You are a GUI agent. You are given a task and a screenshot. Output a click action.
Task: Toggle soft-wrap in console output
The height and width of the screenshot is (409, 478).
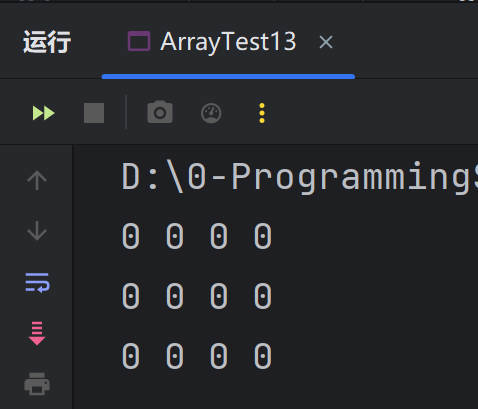pos(37,283)
